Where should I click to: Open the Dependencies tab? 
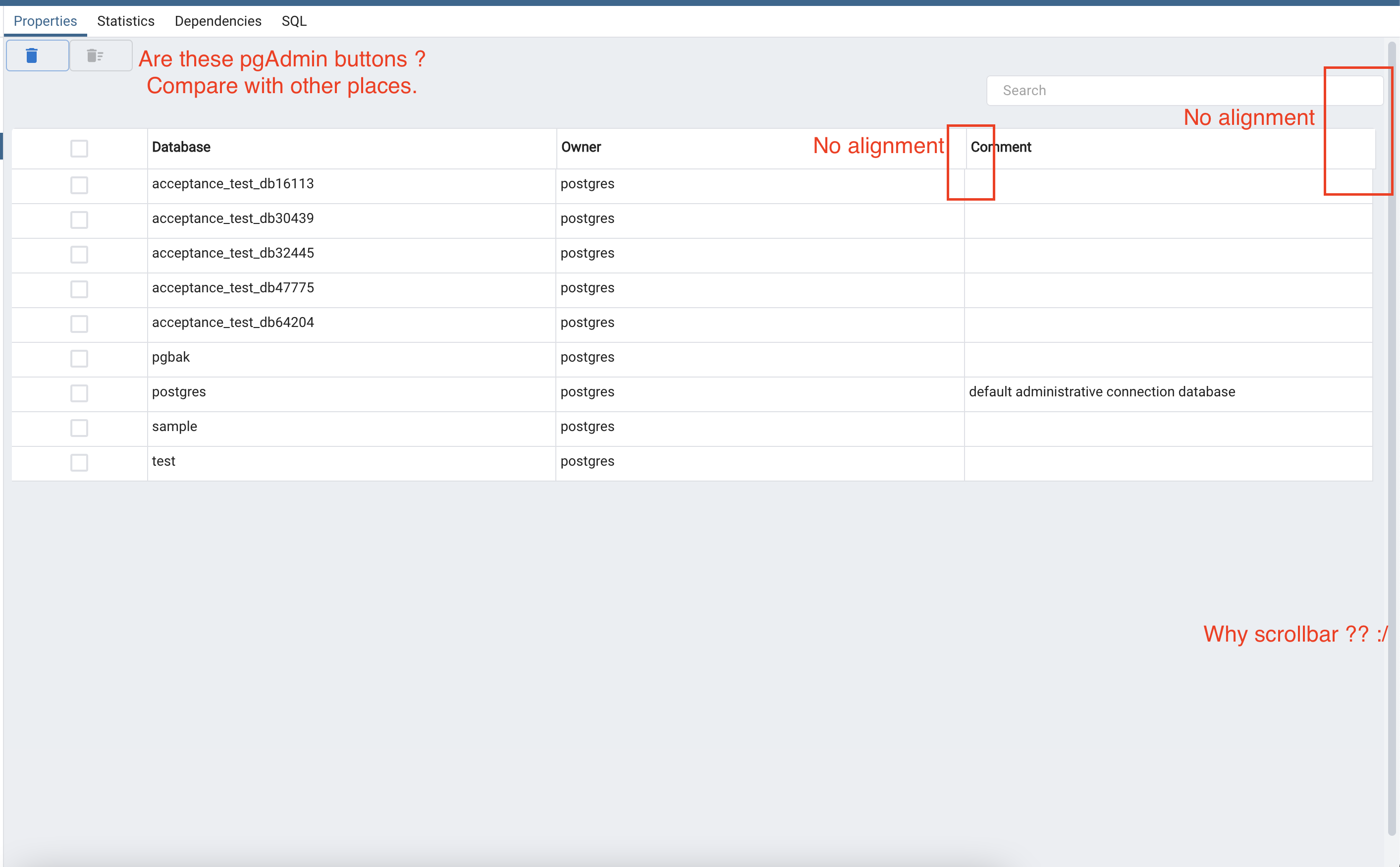[x=218, y=21]
